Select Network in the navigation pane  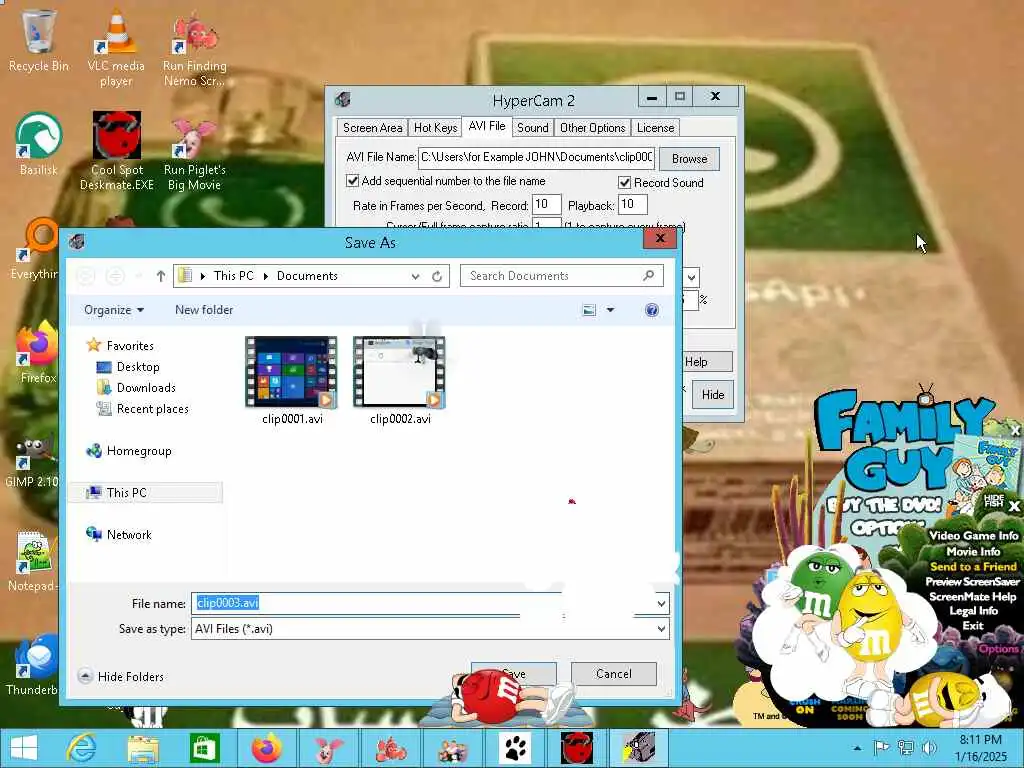pos(129,535)
